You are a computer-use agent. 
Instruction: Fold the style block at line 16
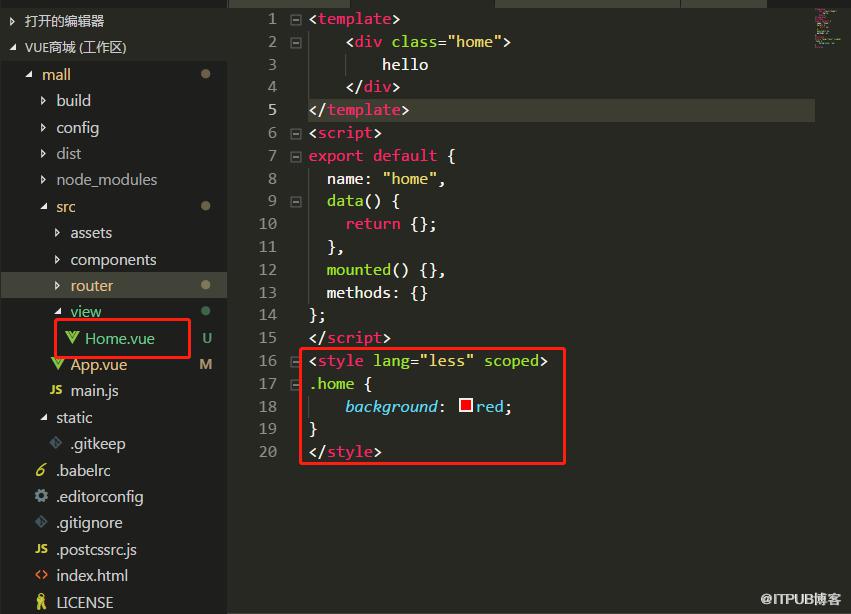[295, 362]
